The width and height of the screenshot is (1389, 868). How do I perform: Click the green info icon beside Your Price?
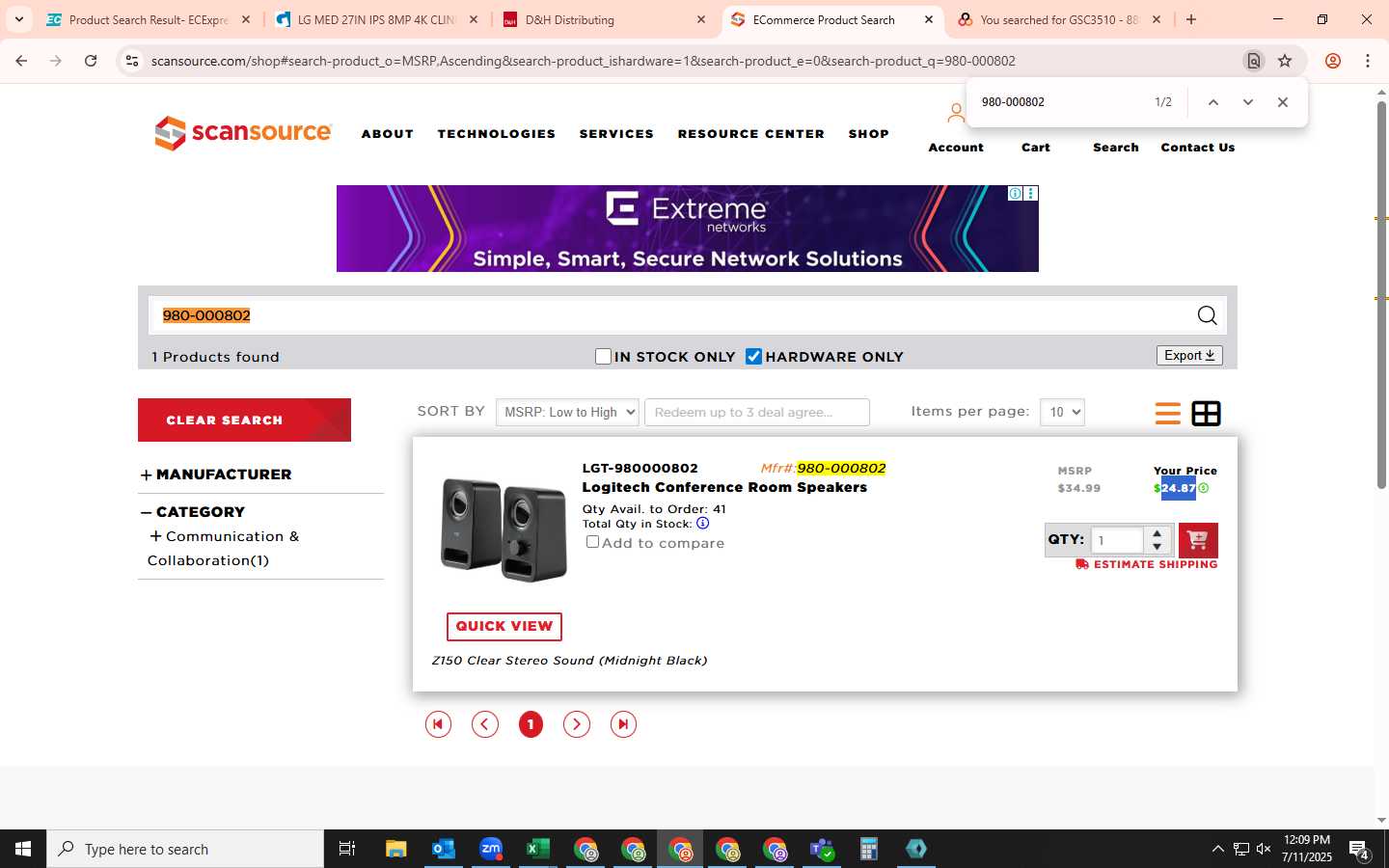(1203, 488)
